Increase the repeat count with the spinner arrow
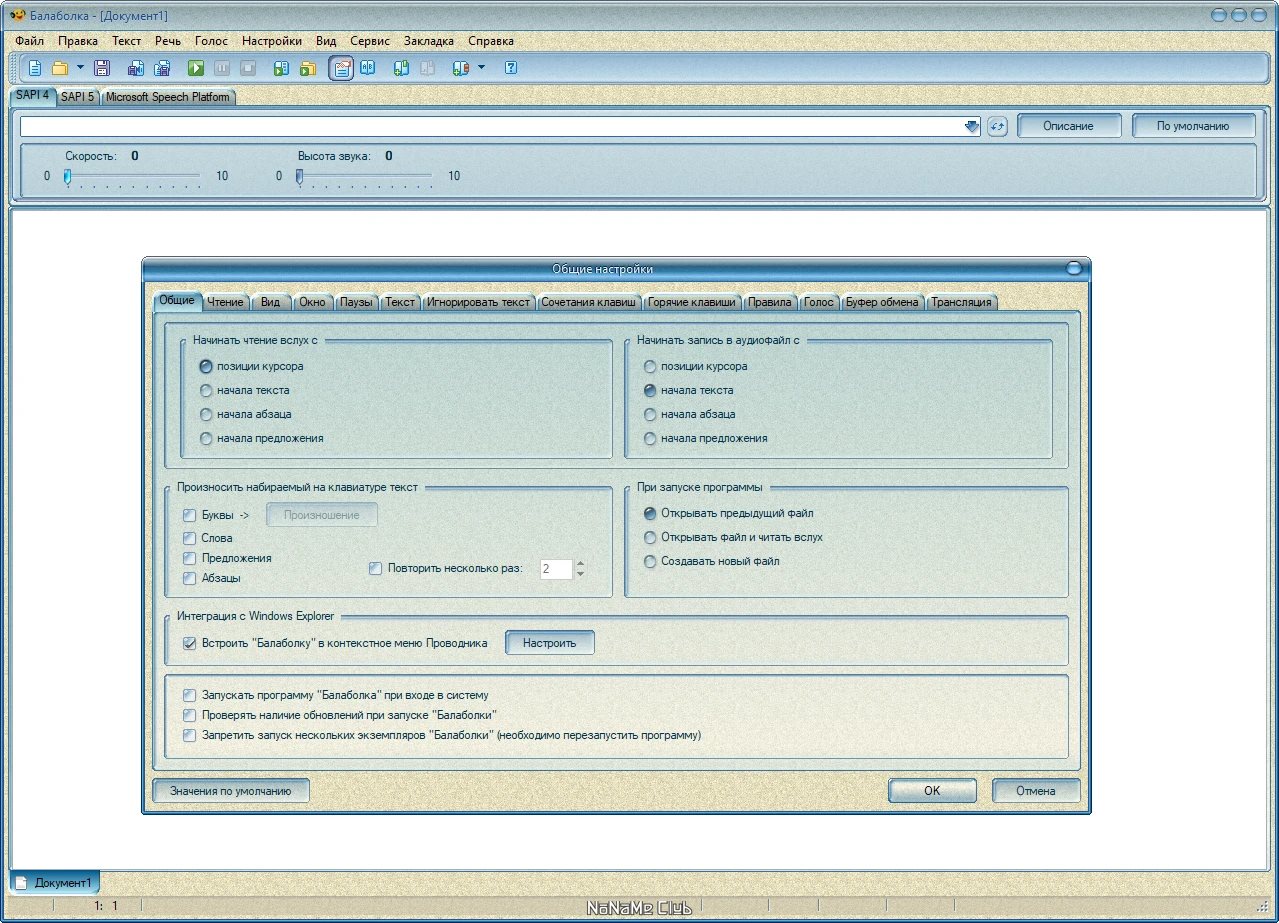The height and width of the screenshot is (923, 1279). coord(580,564)
